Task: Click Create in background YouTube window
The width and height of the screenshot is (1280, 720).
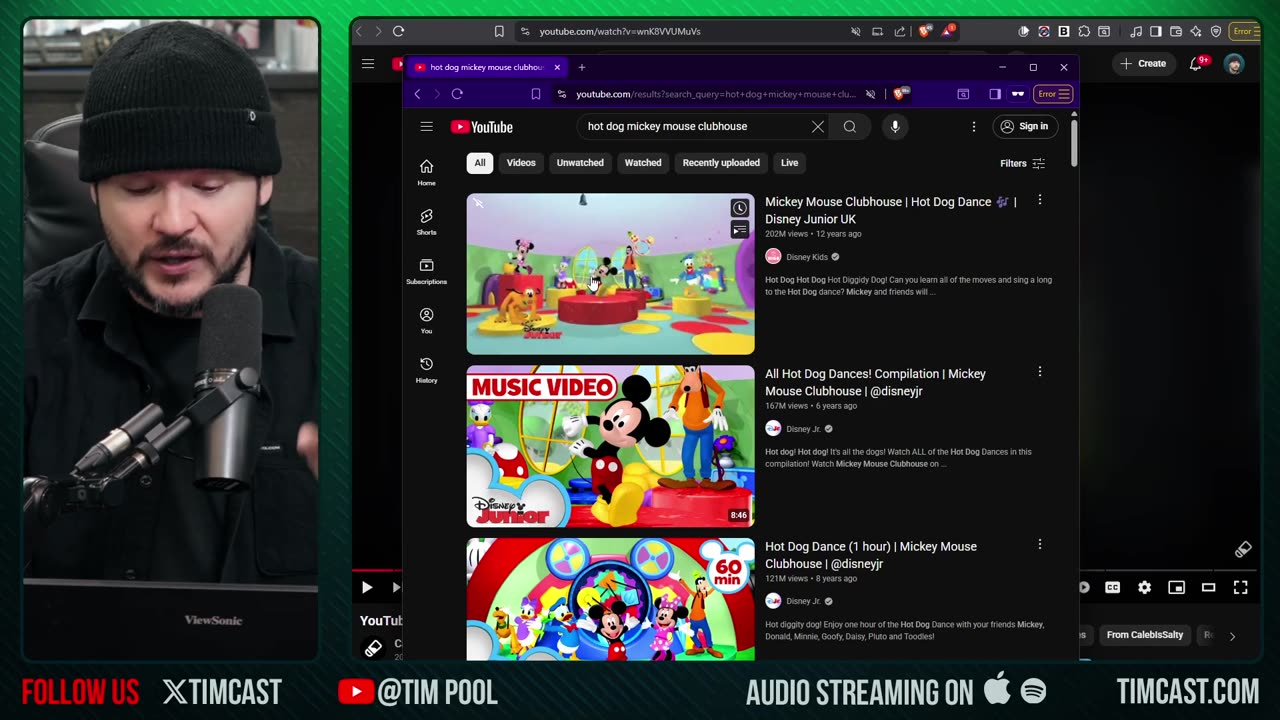Action: point(1143,64)
